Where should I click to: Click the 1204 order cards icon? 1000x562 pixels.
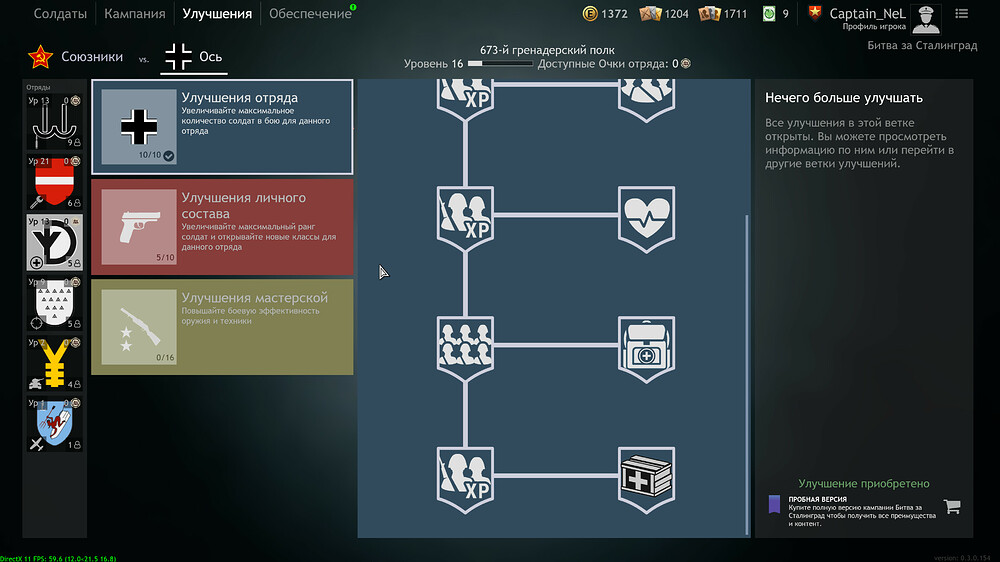click(x=650, y=13)
